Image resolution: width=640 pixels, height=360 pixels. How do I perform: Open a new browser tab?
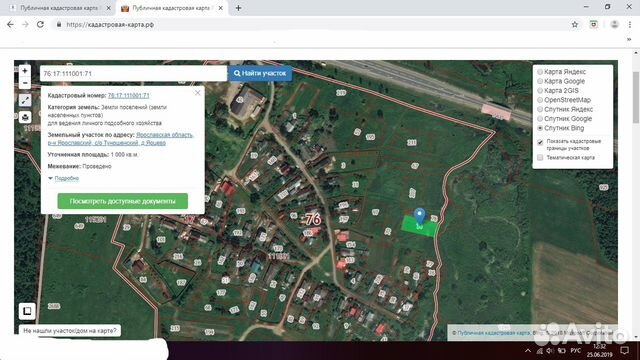(x=238, y=8)
